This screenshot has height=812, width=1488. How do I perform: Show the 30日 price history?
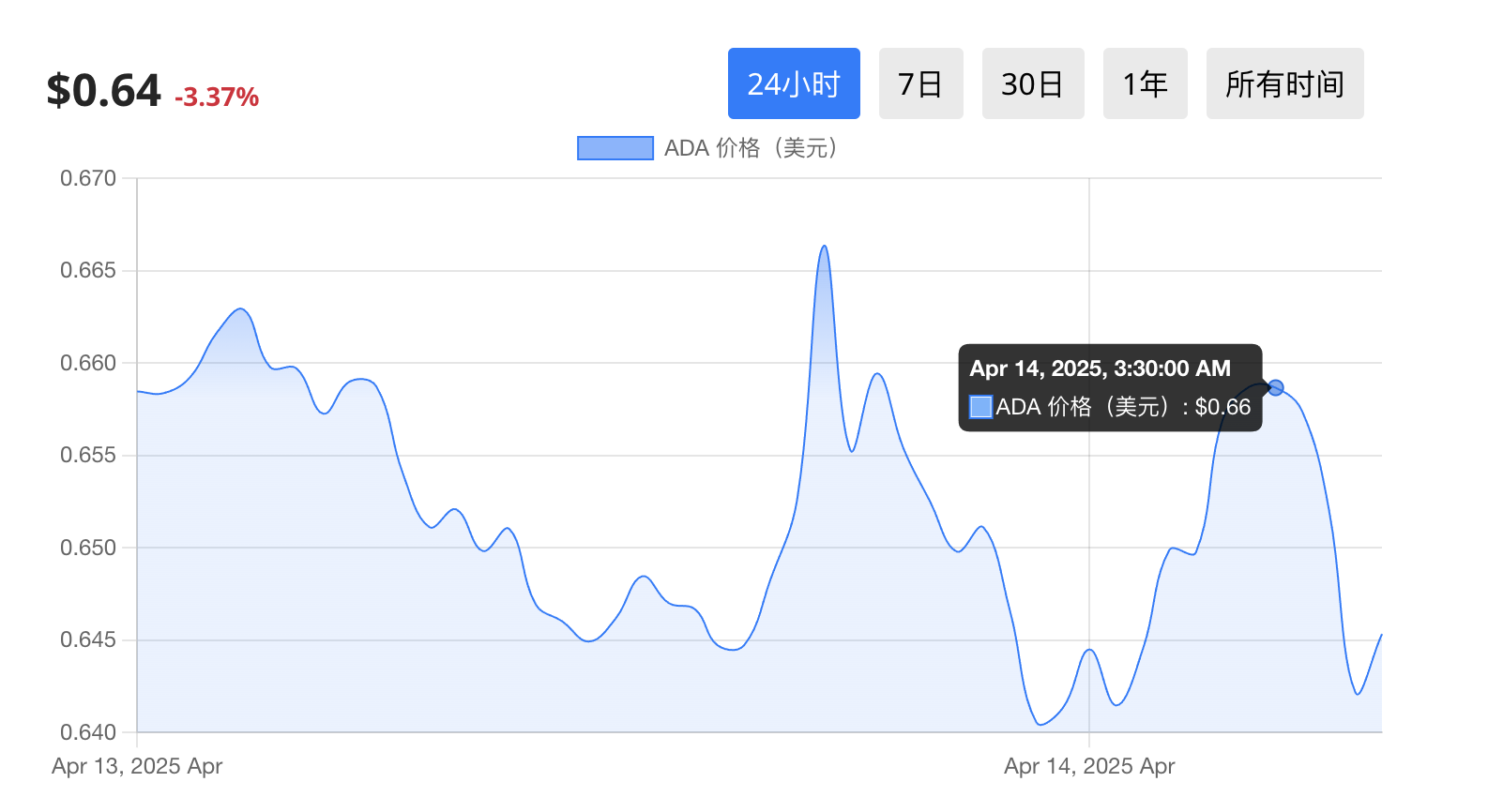coord(1032,83)
